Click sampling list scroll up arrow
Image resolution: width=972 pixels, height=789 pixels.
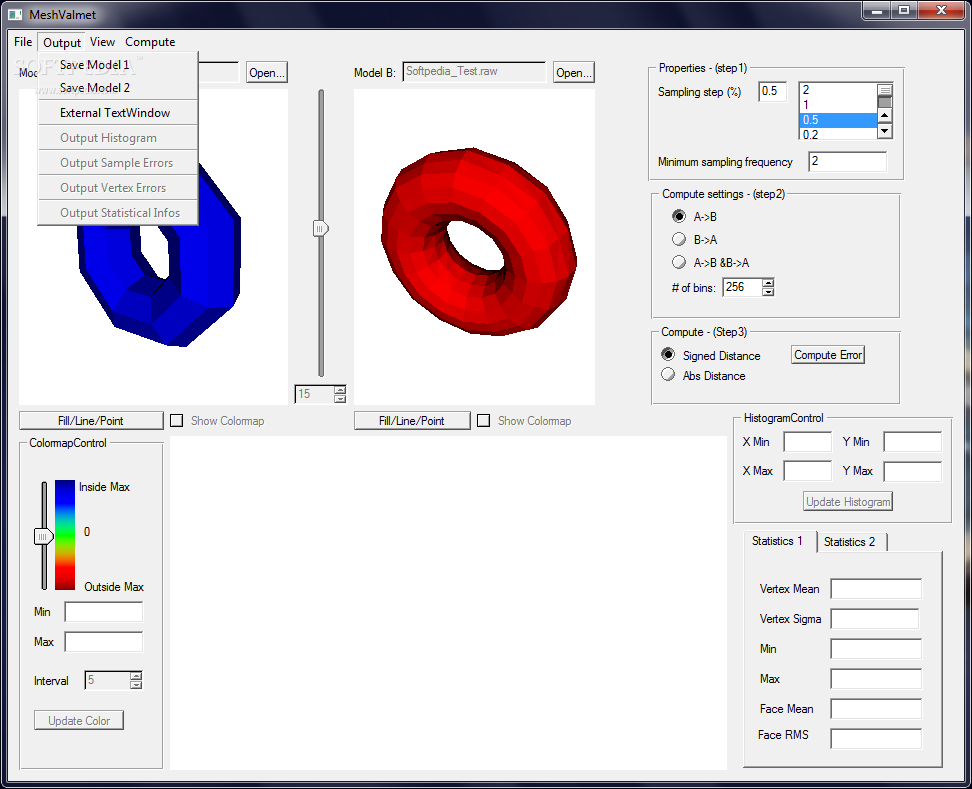point(885,116)
